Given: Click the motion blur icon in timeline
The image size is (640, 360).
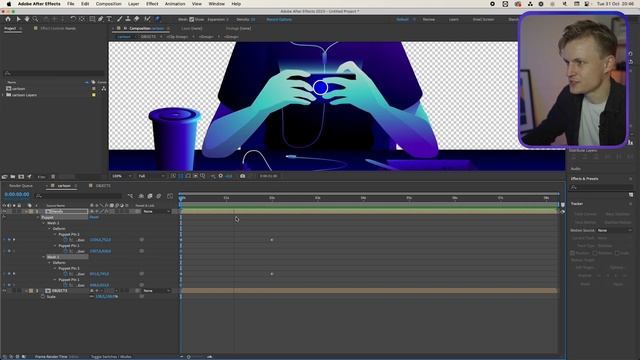Looking at the screenshot, I should (x=159, y=196).
